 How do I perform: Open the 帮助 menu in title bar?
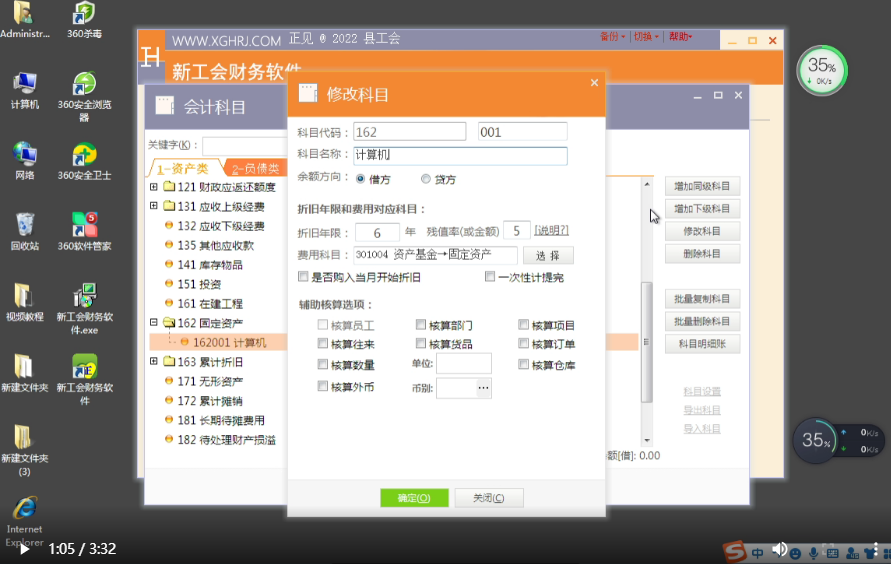(x=680, y=37)
